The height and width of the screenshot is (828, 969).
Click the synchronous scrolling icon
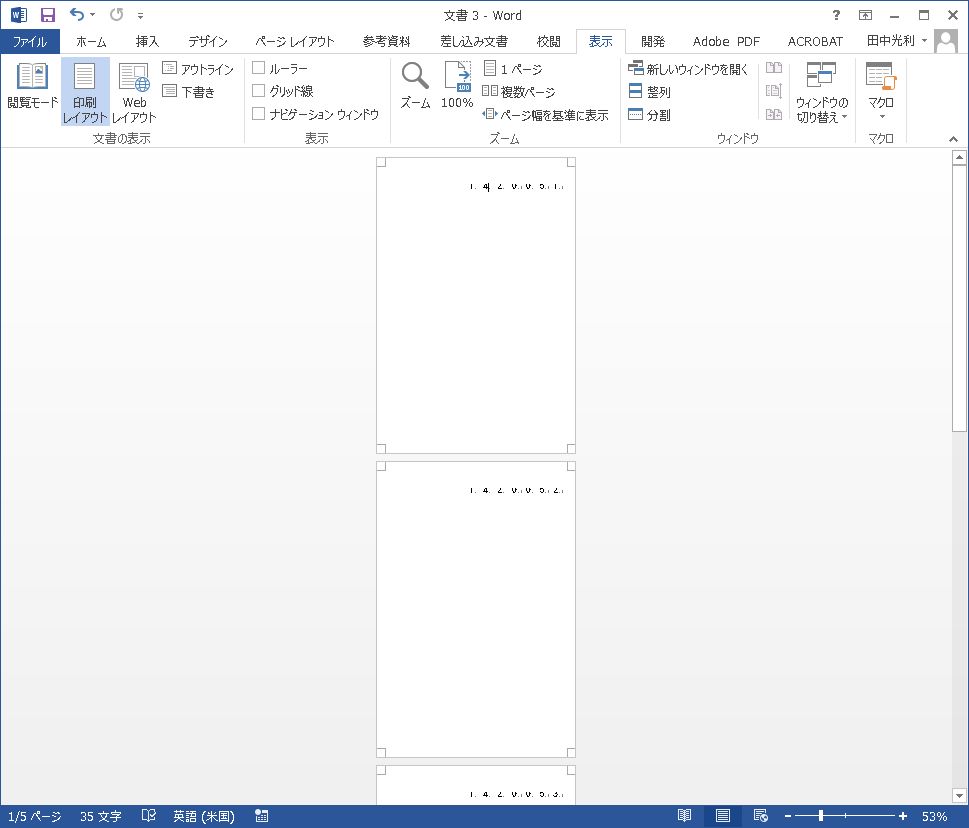[774, 91]
